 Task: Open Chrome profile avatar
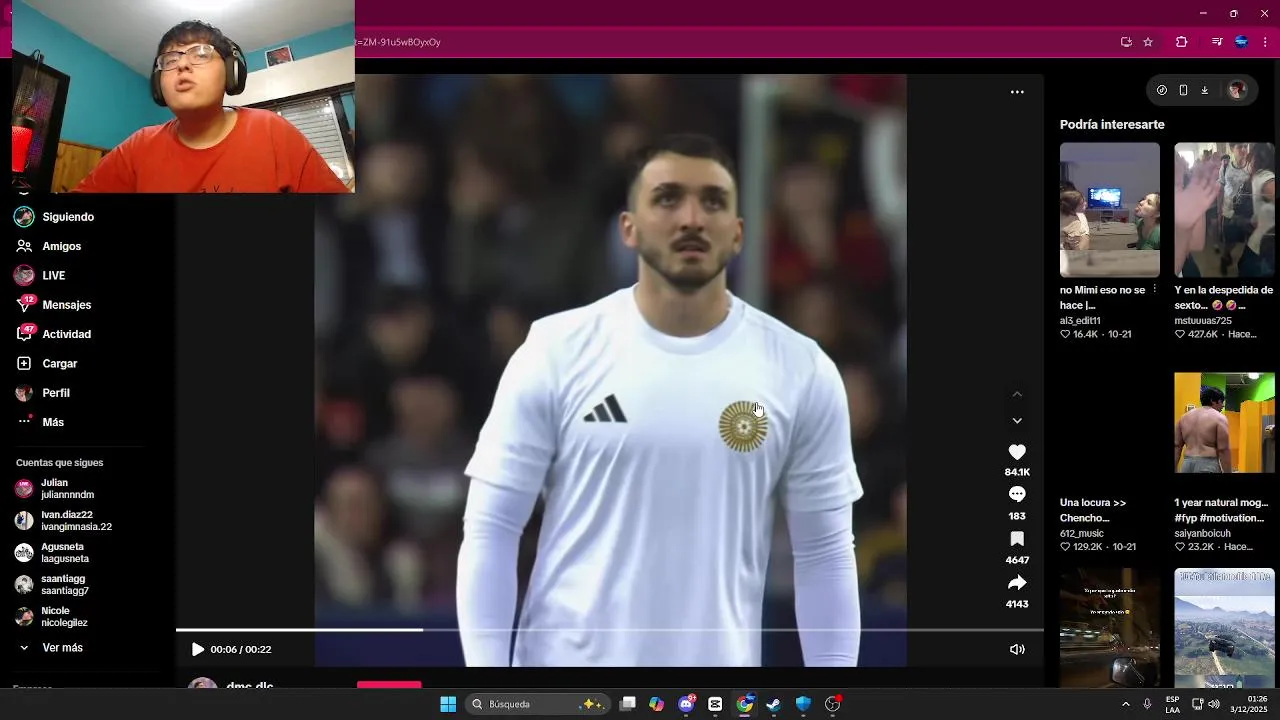1241,42
